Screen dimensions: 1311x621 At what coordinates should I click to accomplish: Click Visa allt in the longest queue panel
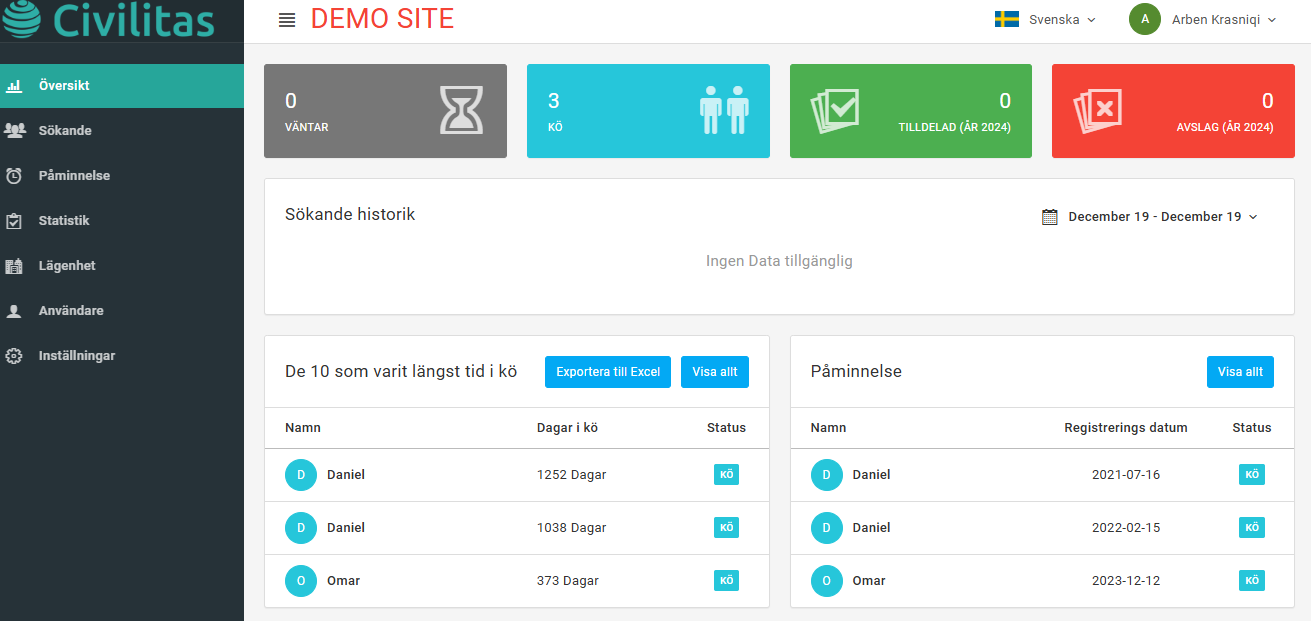click(714, 372)
